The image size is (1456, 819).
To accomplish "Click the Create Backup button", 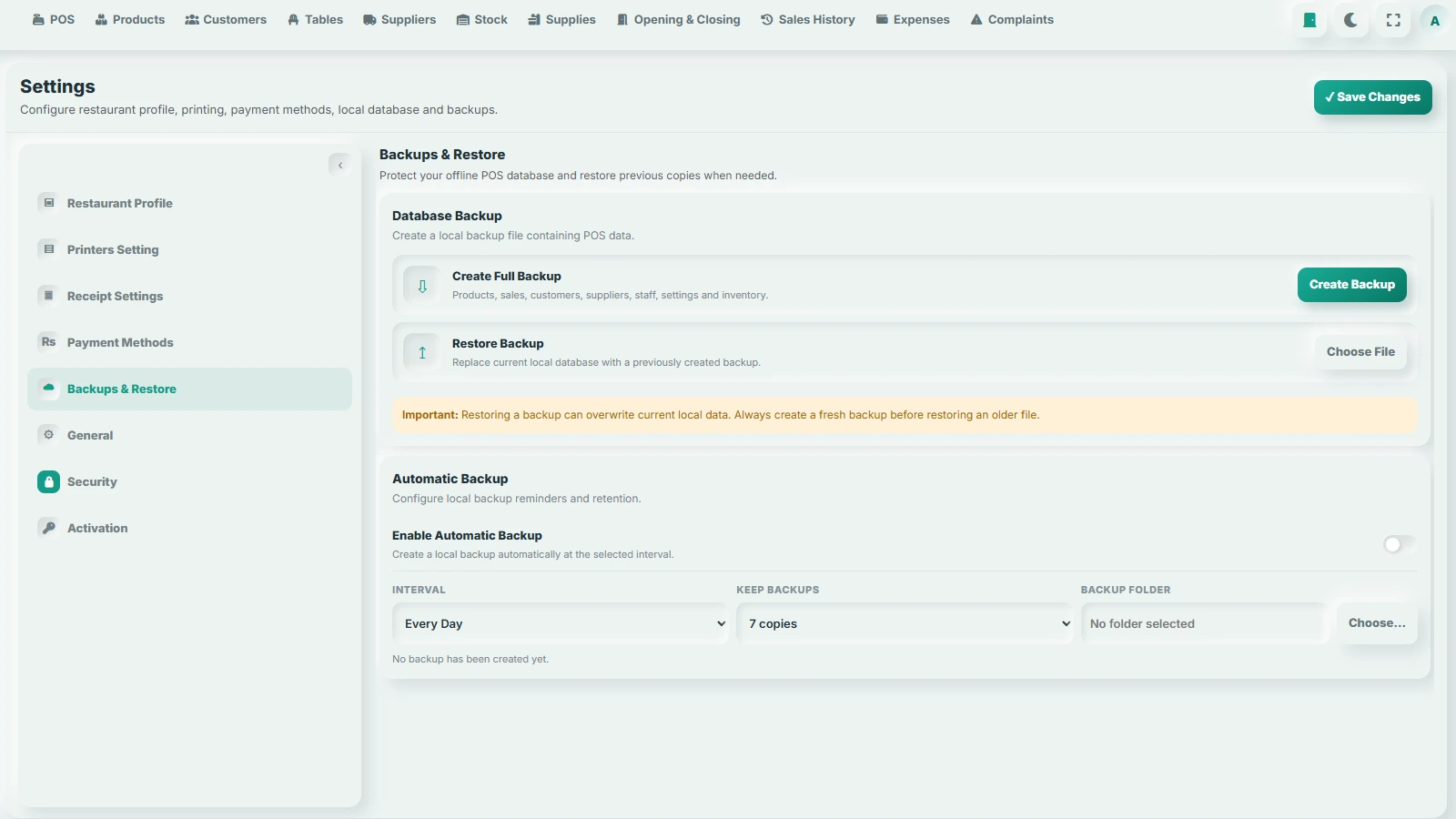I will pos(1351,285).
